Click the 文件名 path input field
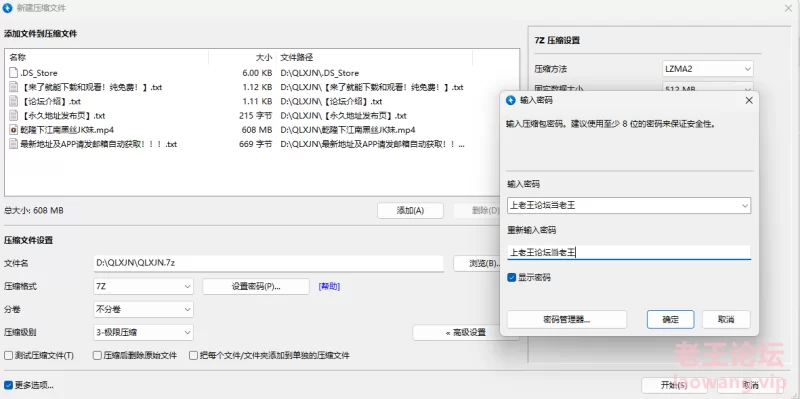The image size is (800, 399). click(268, 263)
